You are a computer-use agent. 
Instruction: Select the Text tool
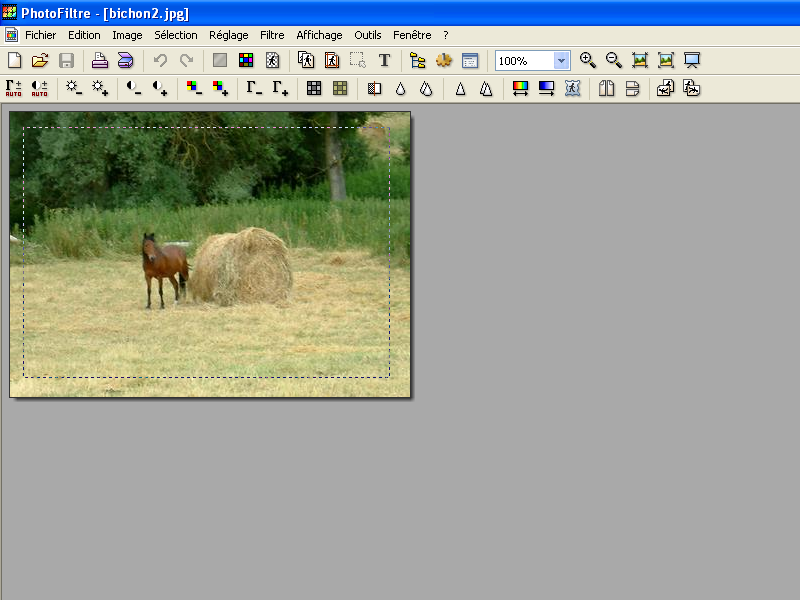[384, 60]
